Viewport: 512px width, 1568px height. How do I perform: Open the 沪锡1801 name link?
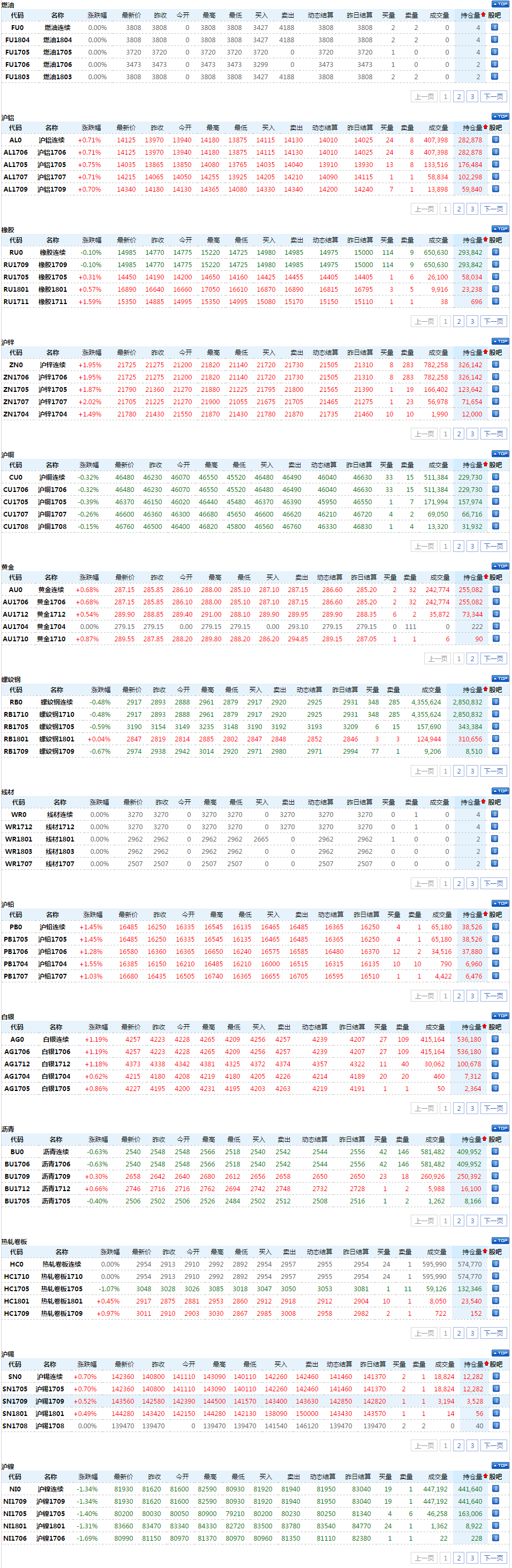49,1413
